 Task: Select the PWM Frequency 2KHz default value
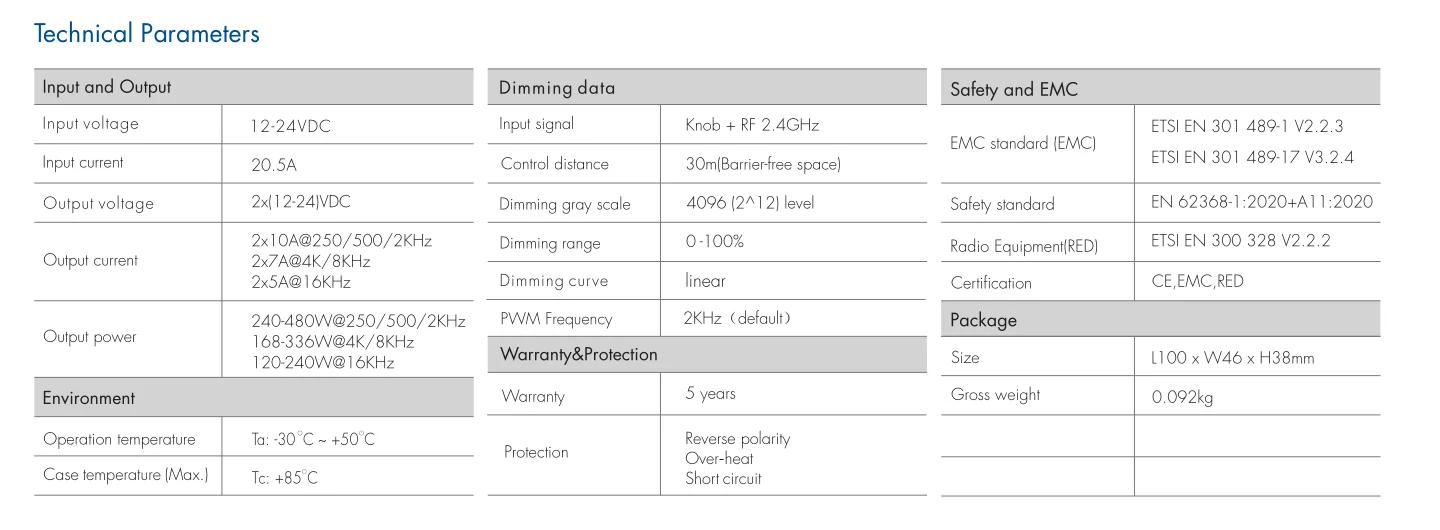pyautogui.click(x=738, y=319)
